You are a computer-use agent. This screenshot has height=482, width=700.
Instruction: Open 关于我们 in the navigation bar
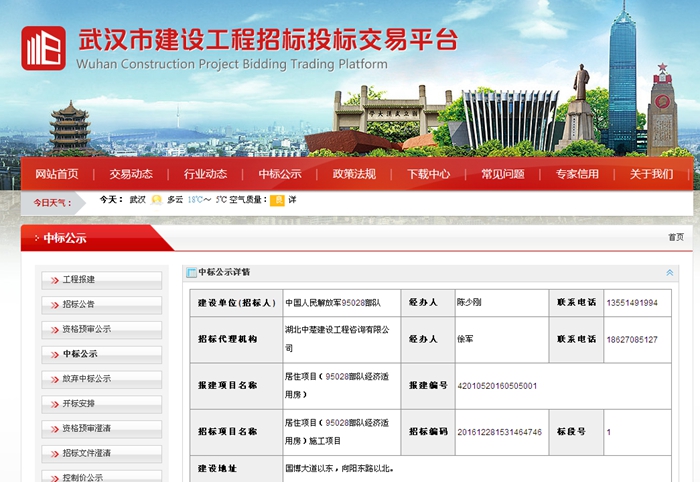point(651,174)
